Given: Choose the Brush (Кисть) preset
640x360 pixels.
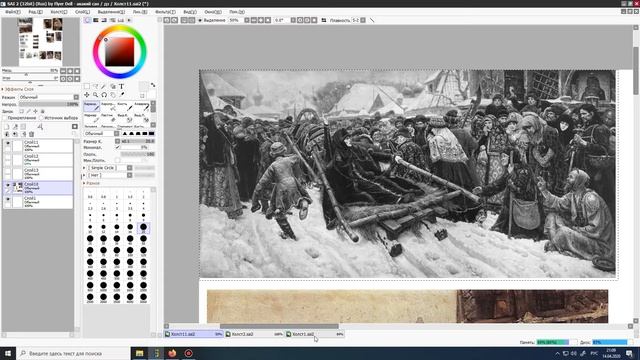Looking at the screenshot, I should tap(124, 107).
